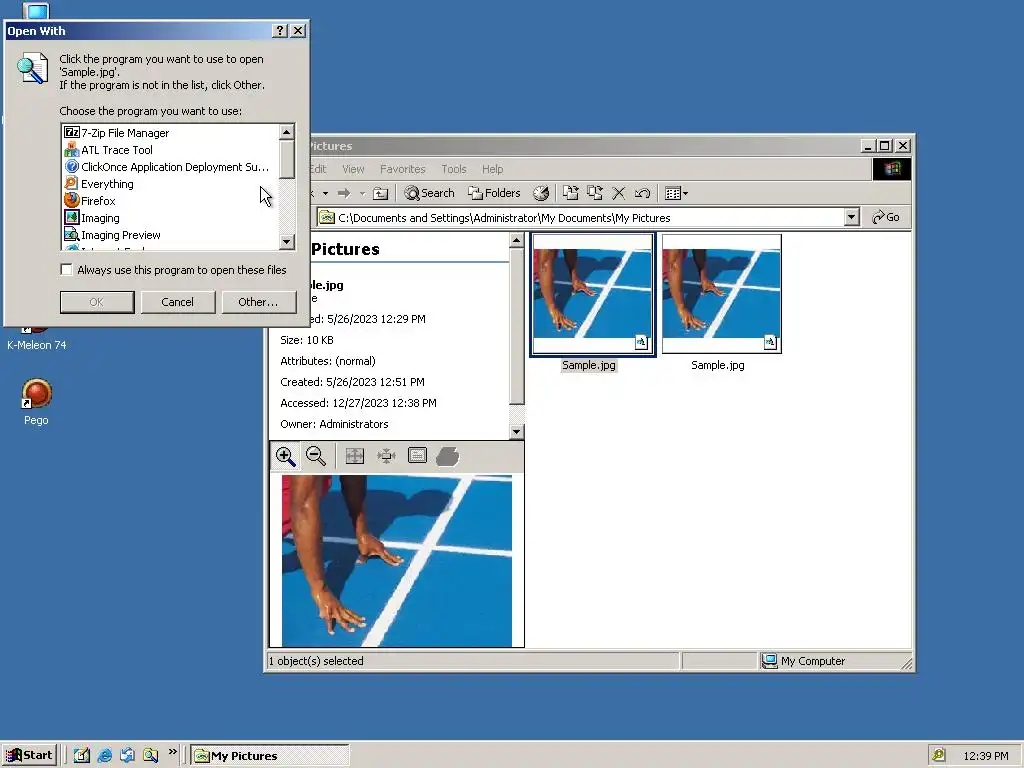Click the full-size preview icon with four arrows

pyautogui.click(x=355, y=456)
